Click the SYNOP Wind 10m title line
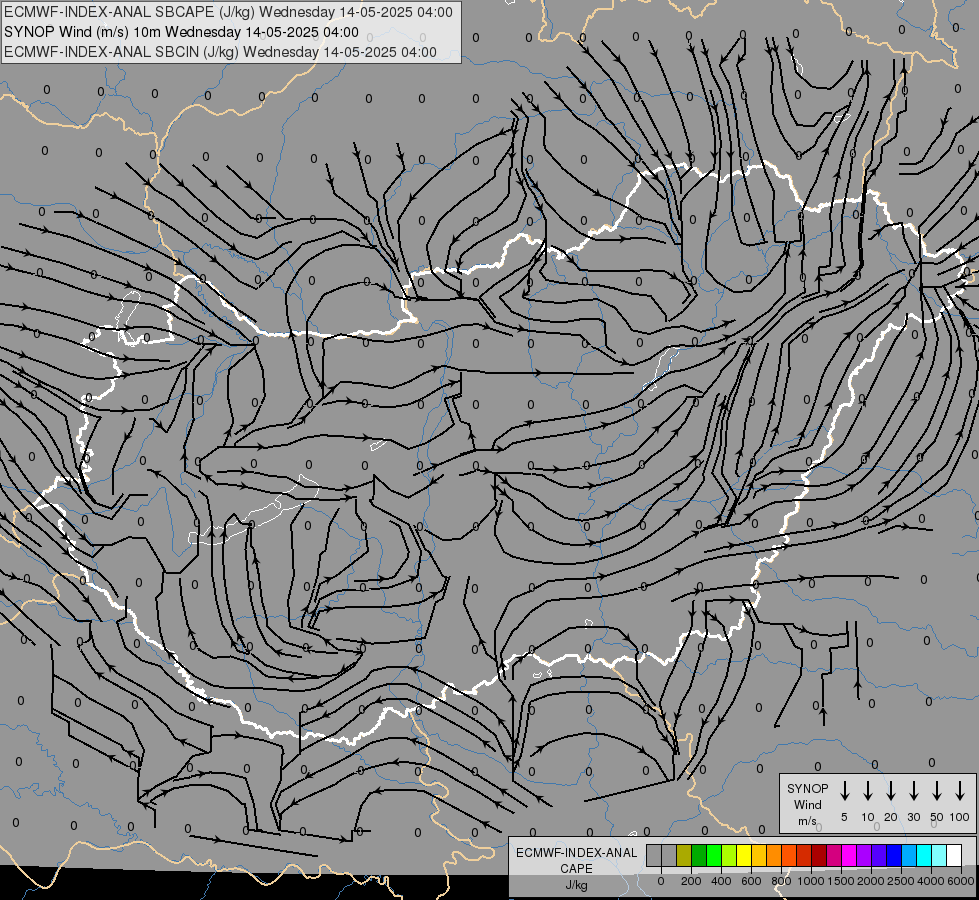This screenshot has width=979, height=900. pos(181,32)
